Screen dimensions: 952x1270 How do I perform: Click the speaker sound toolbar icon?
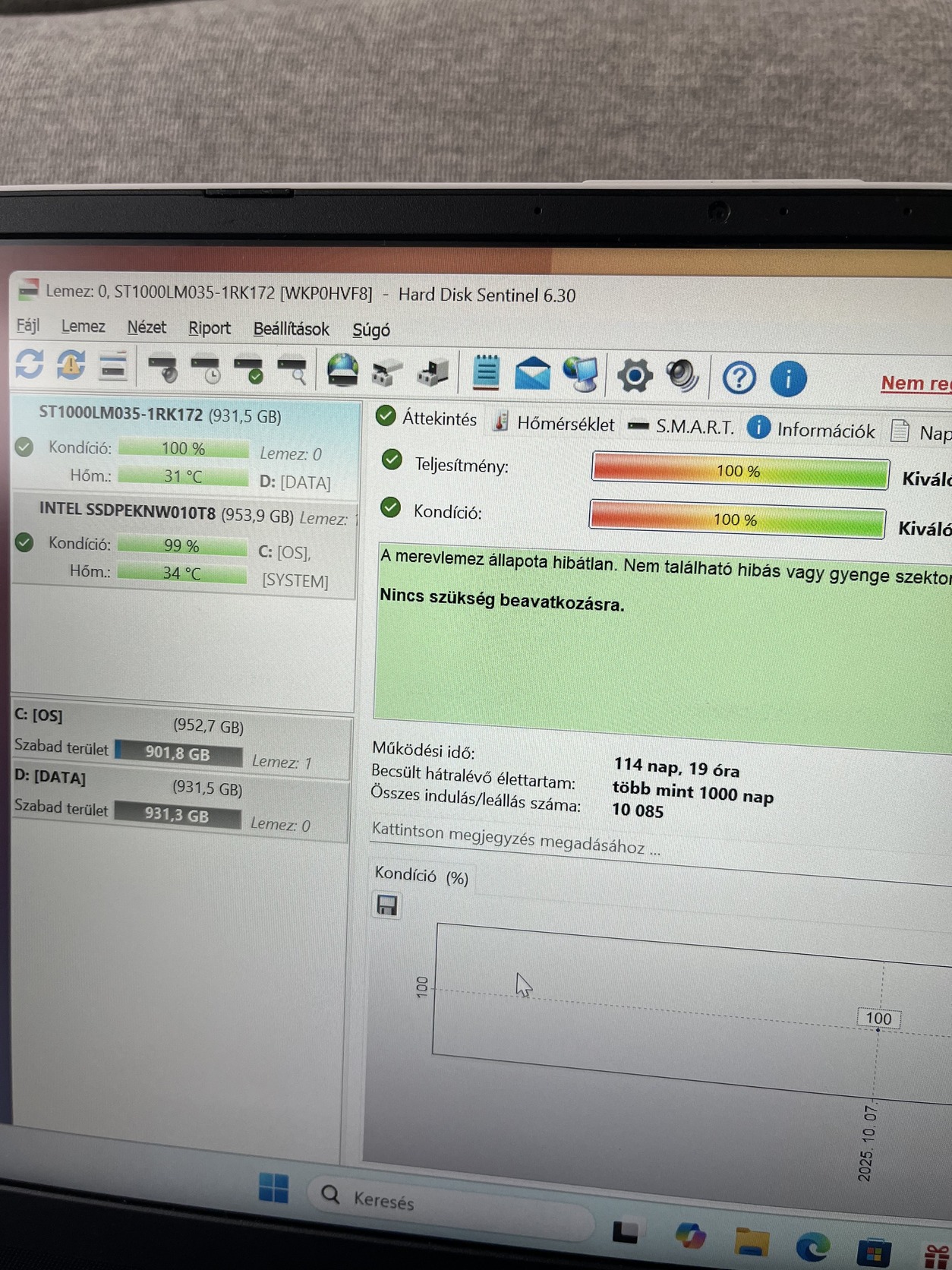[x=682, y=377]
